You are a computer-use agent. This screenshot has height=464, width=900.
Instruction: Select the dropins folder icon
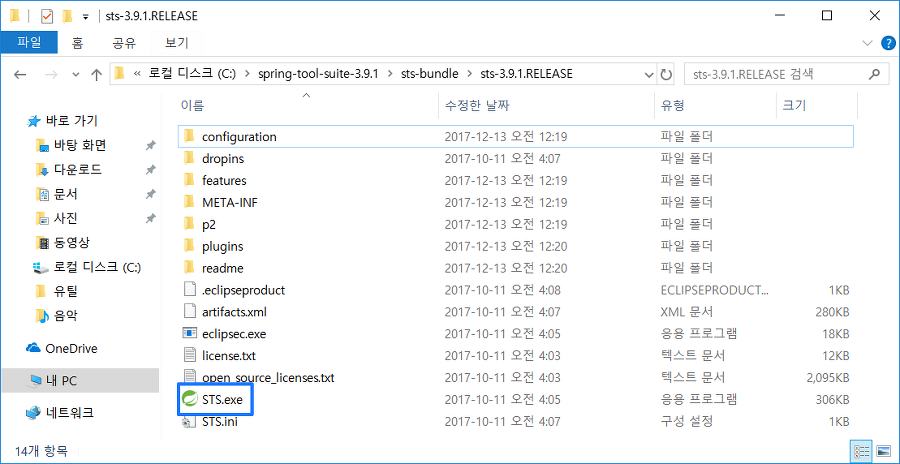(189, 158)
